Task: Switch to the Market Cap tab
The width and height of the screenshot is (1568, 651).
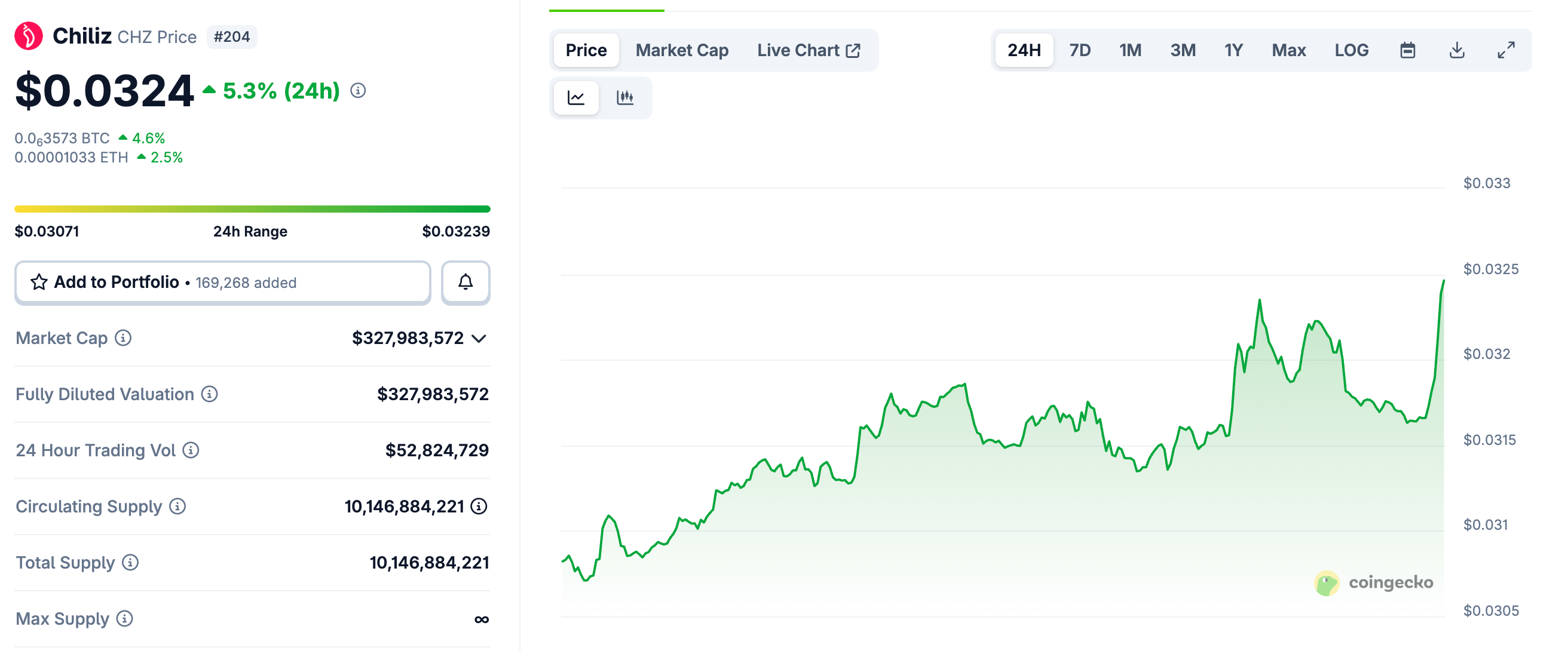Action: 682,50
